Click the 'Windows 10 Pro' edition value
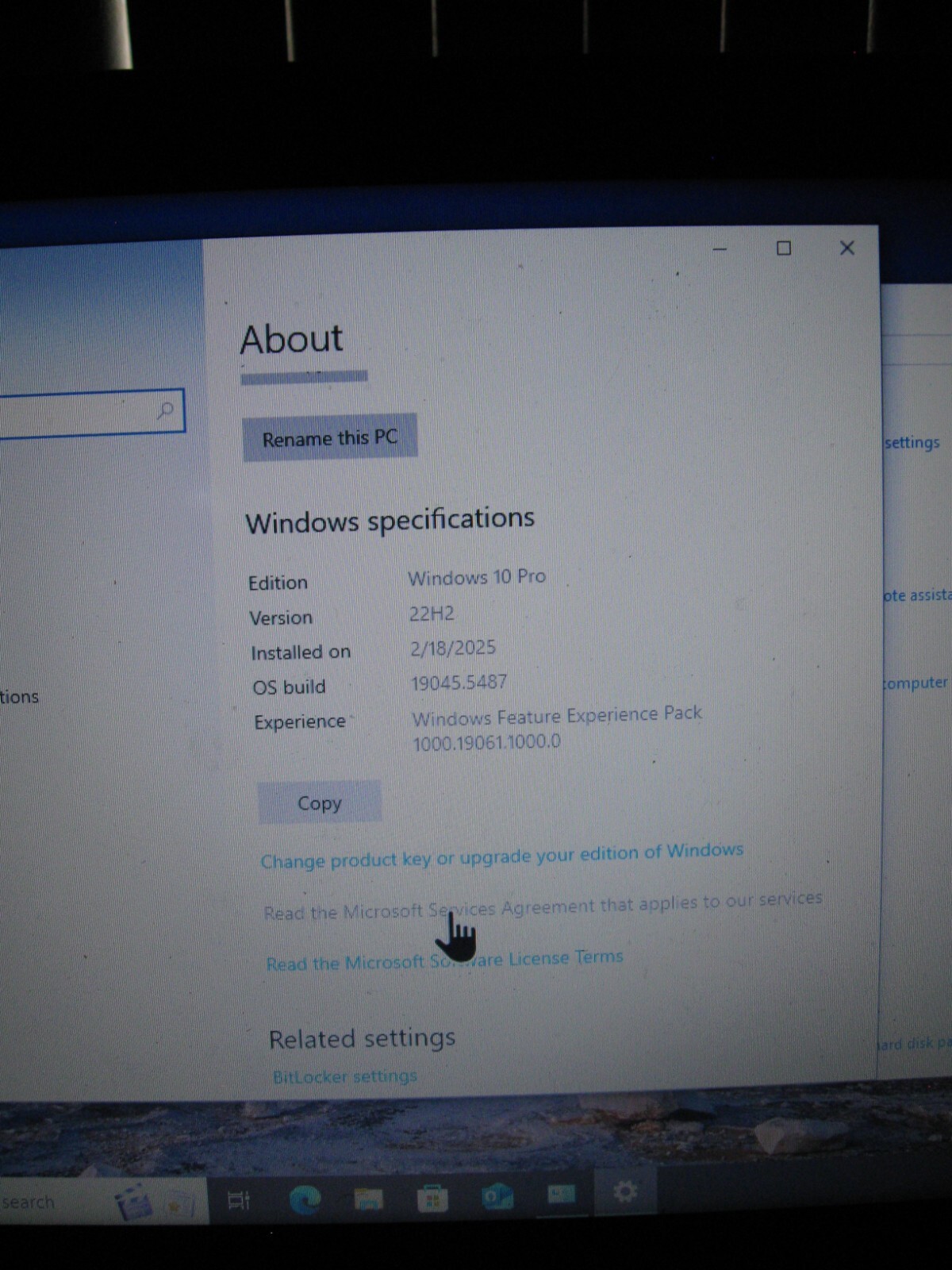The width and height of the screenshot is (952, 1270). 477,577
